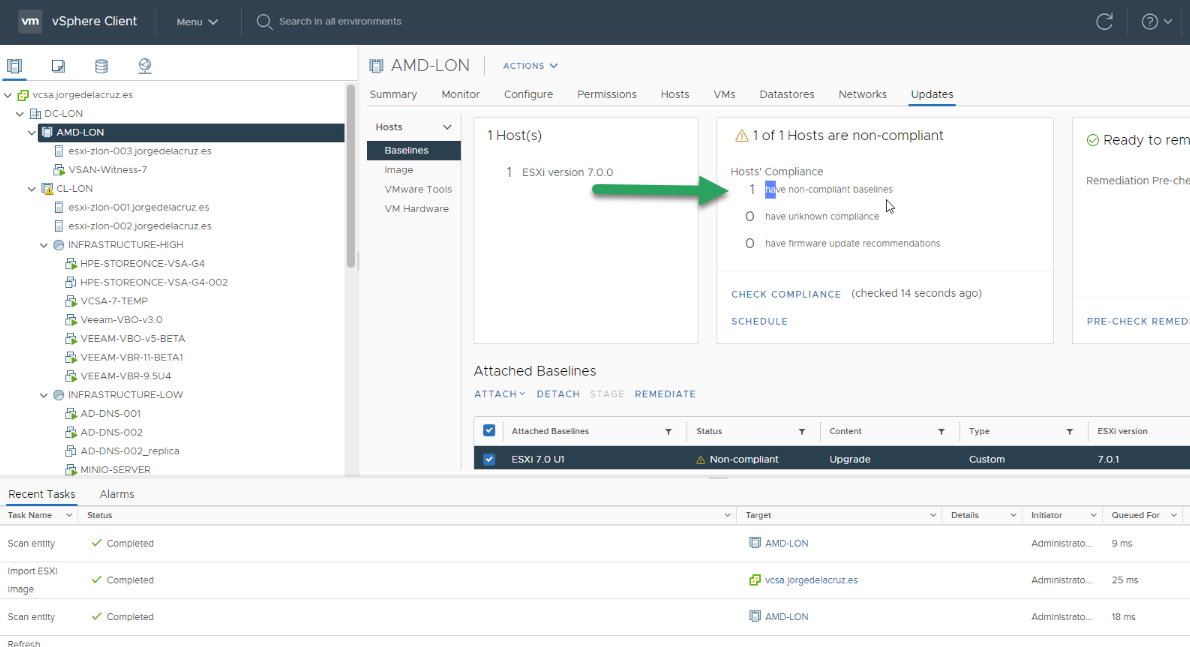1190x647 pixels.
Task: Collapse the vcsa.jorgedelacruz.es tree node
Action: [x=8, y=95]
